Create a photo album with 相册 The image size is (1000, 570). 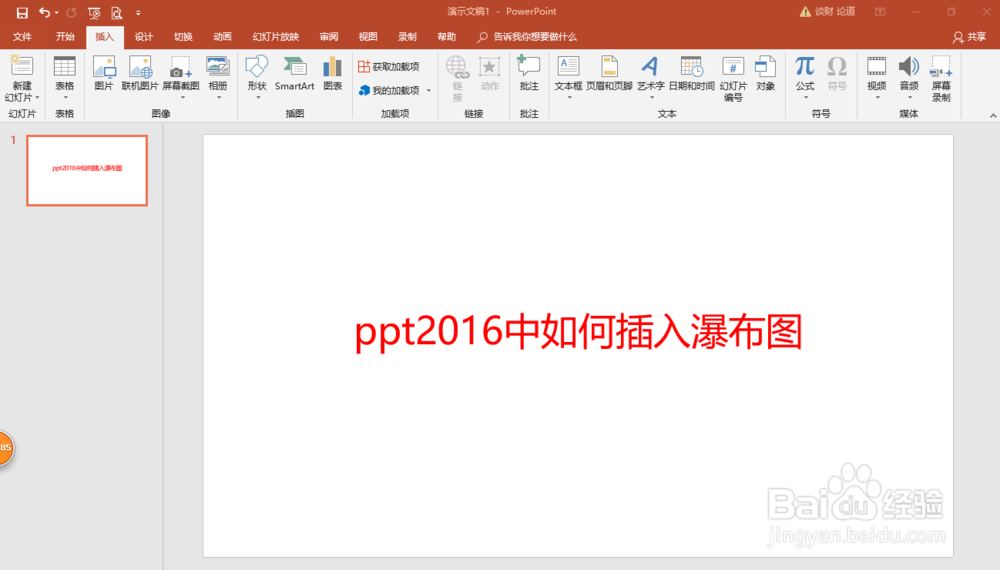point(218,77)
